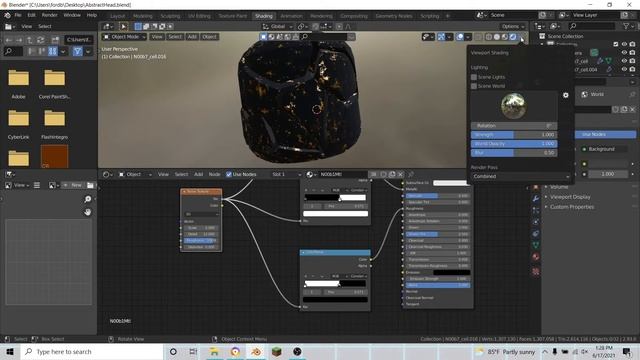Open the Global transform orientation dropdown
The image size is (640, 360).
[278, 27]
